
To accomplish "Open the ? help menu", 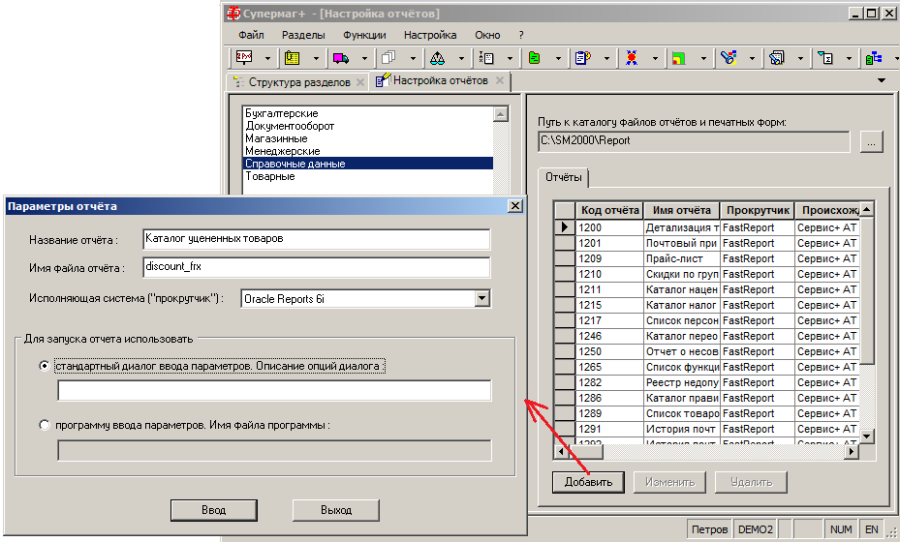I will click(x=521, y=35).
